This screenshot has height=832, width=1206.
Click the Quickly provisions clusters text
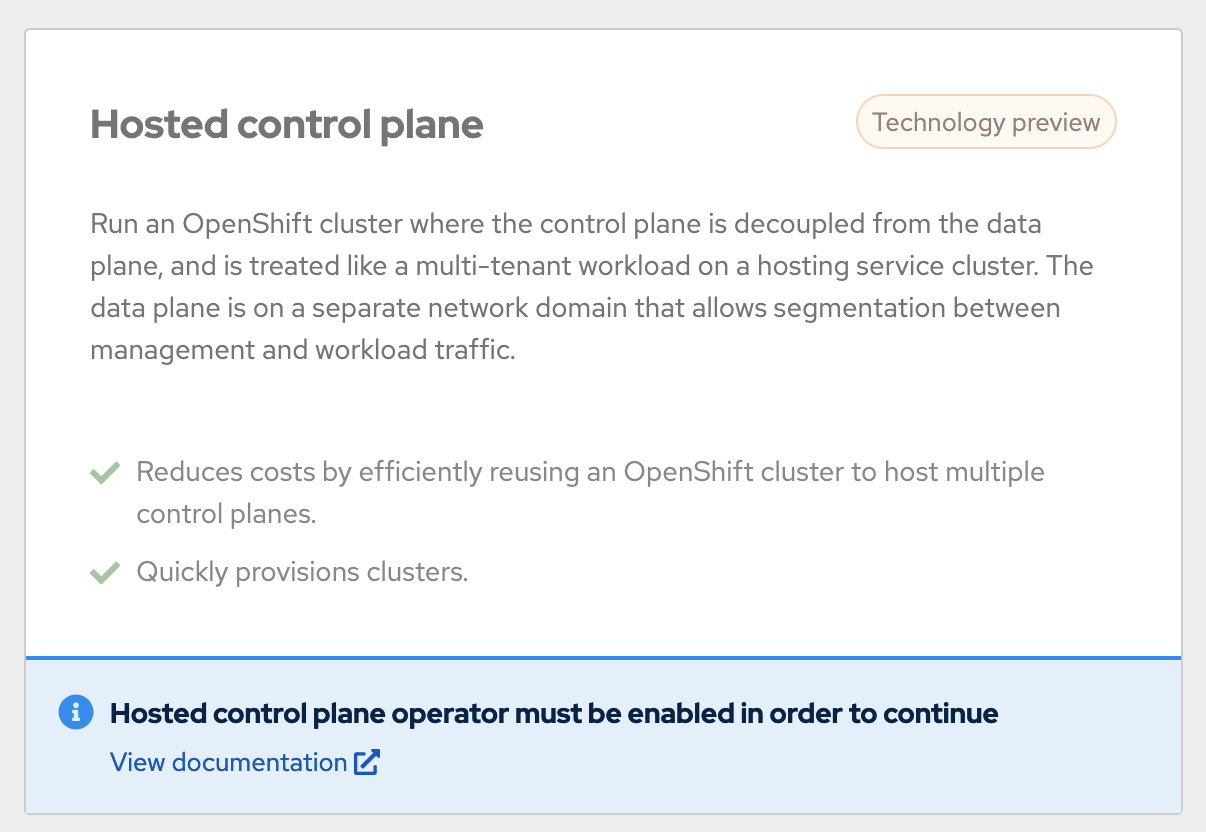click(302, 573)
